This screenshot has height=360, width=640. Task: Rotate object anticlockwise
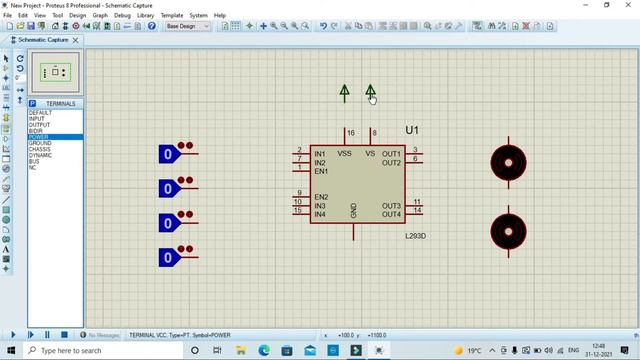coord(20,68)
